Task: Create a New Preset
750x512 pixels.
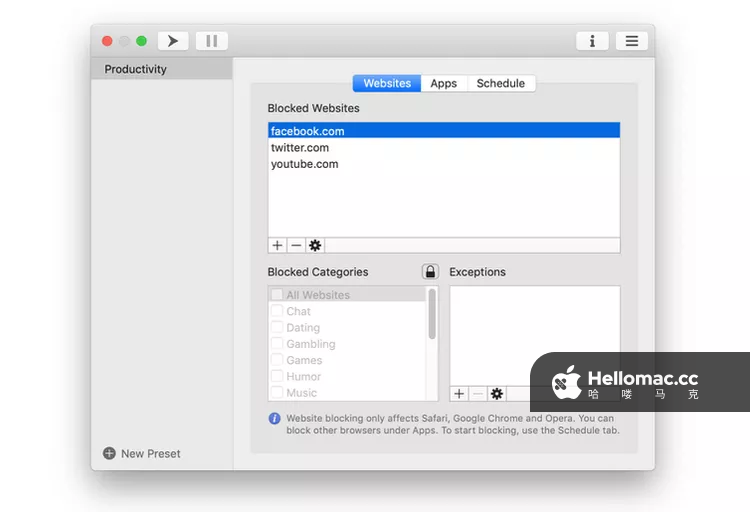Action: click(142, 453)
